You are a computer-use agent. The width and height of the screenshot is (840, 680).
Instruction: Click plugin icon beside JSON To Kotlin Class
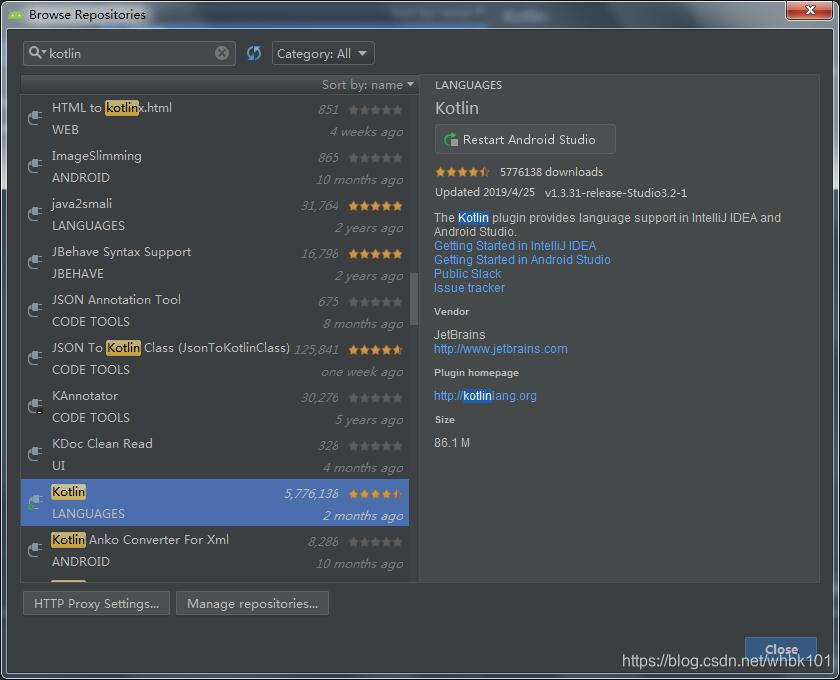35,357
